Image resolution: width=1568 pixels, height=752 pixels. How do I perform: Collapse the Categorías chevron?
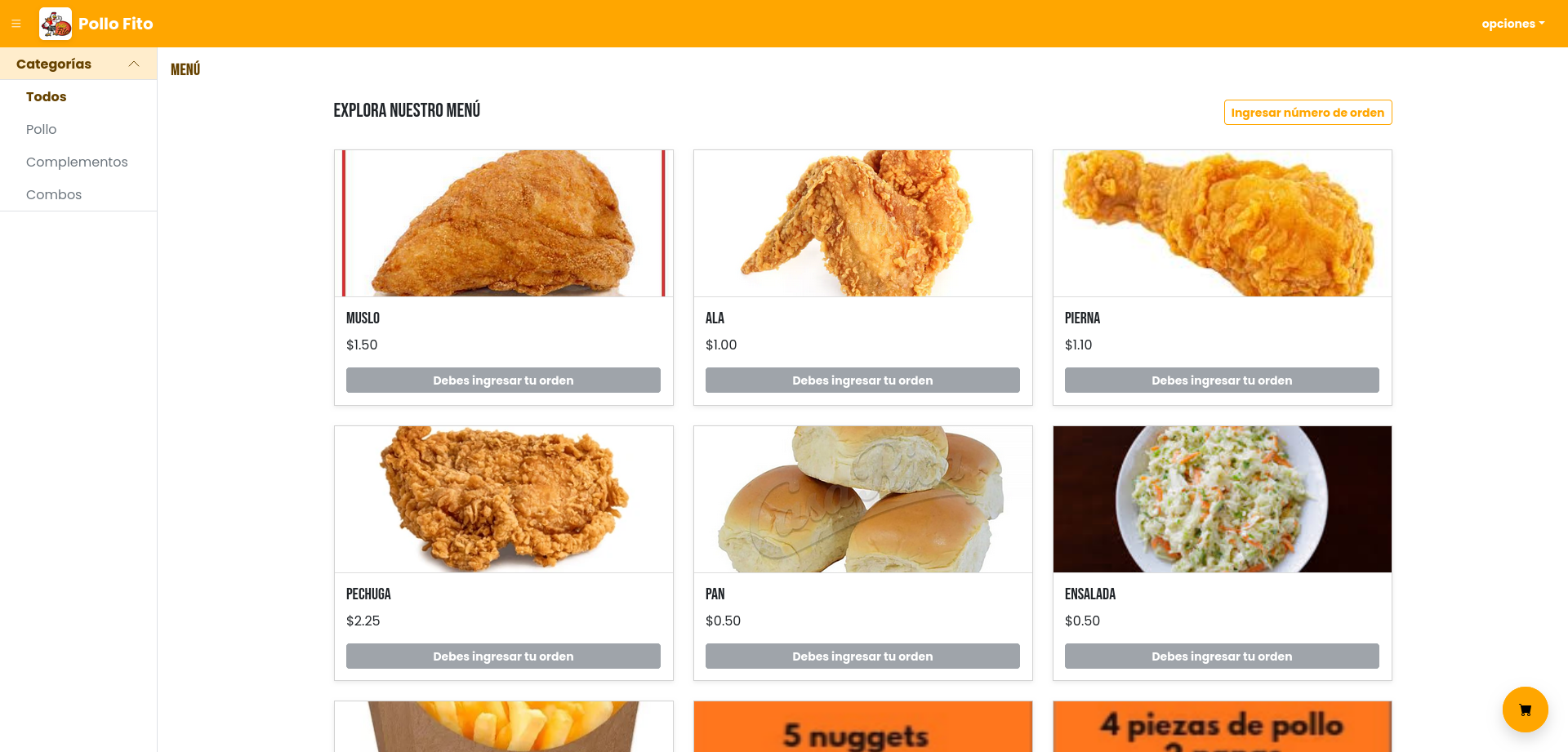coord(134,64)
